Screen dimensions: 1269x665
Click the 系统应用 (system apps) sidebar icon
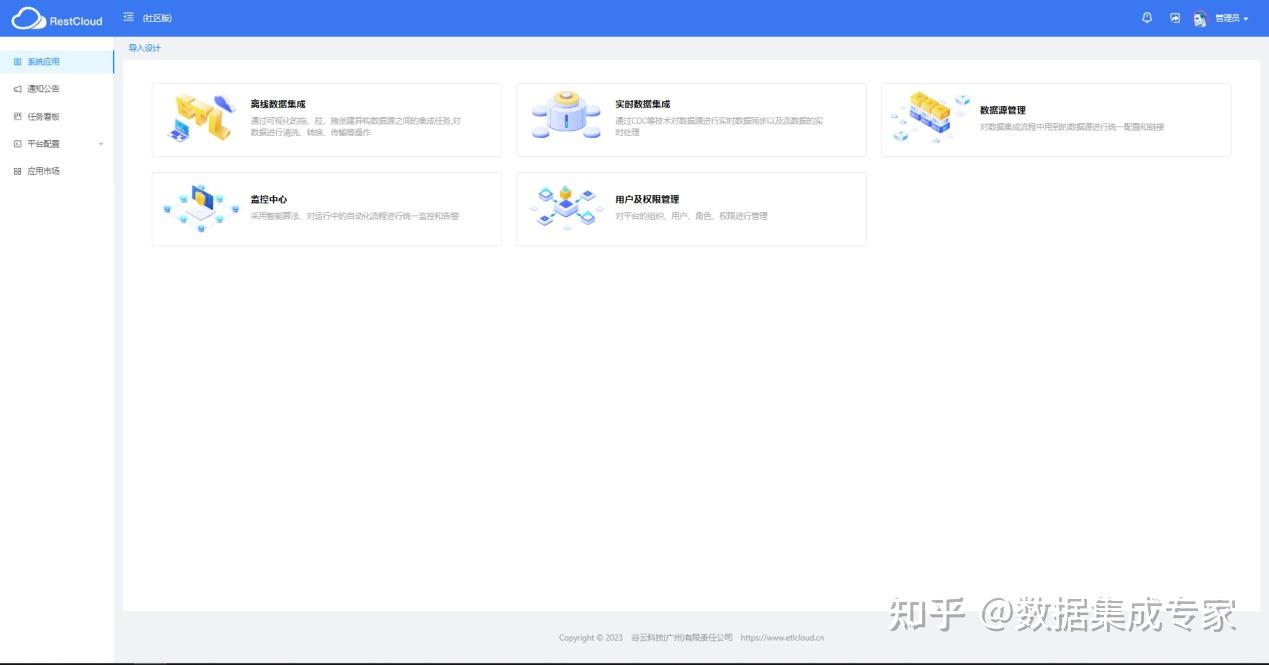[16, 60]
